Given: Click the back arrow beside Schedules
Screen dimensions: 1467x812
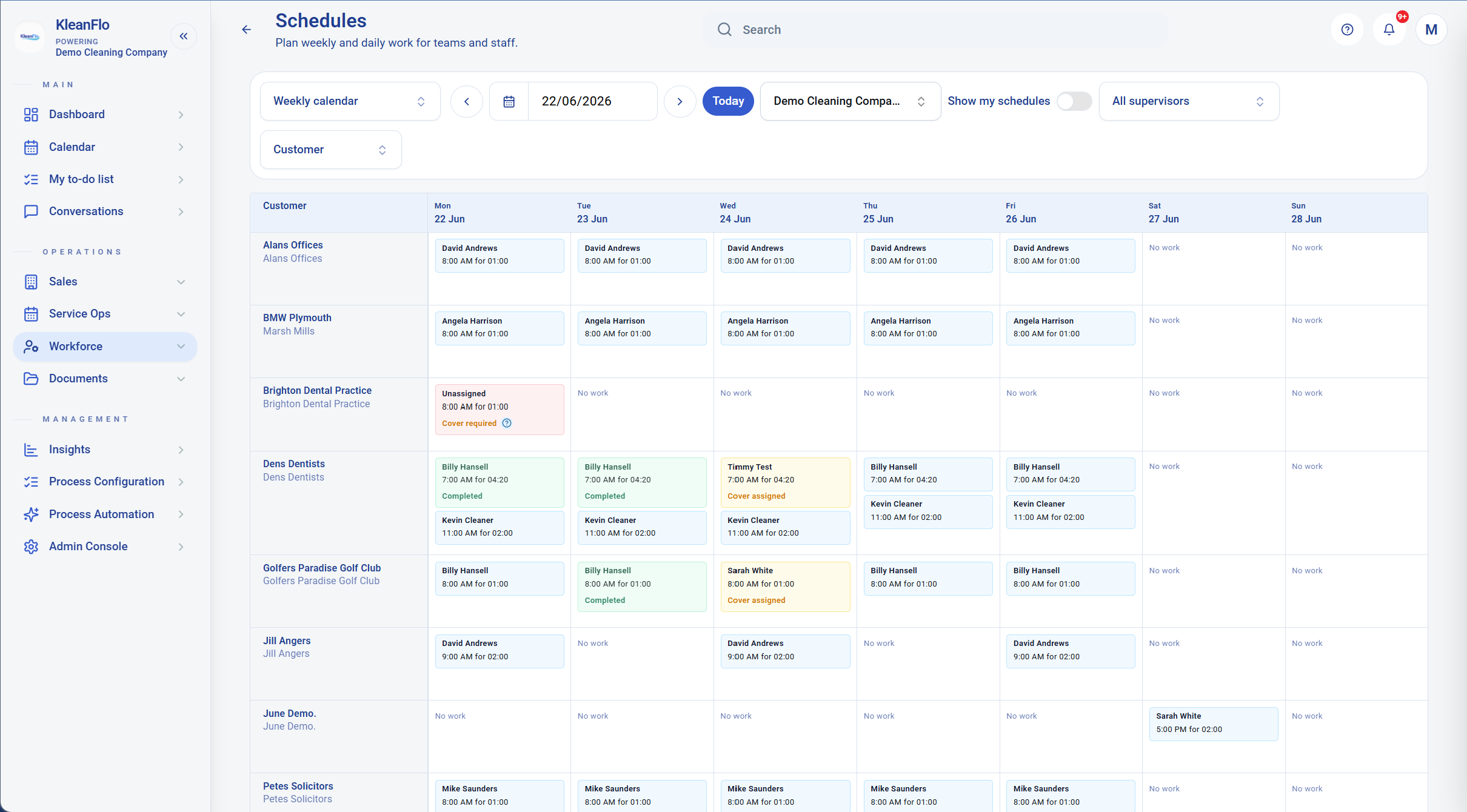Looking at the screenshot, I should point(246,30).
